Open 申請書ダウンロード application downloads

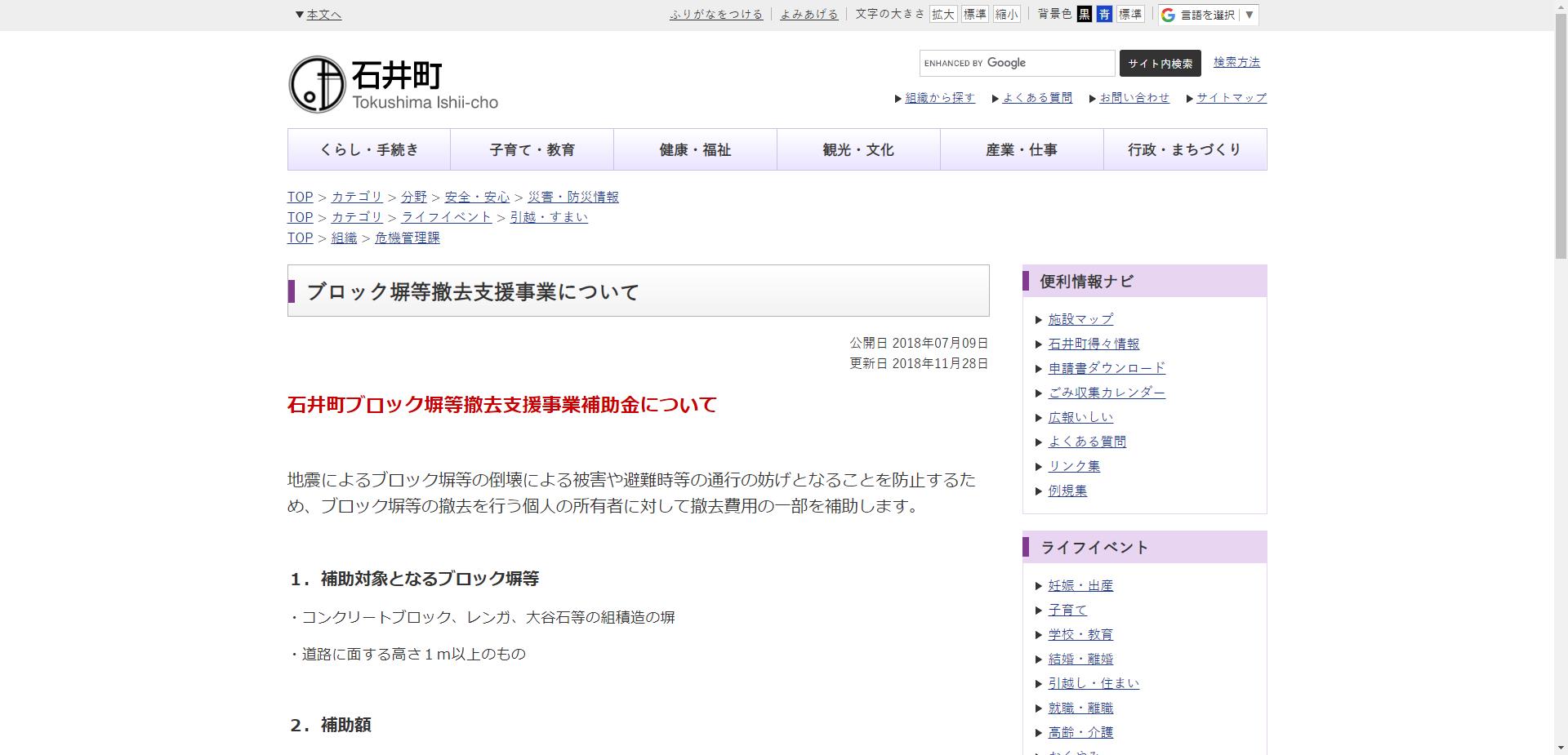[1107, 368]
